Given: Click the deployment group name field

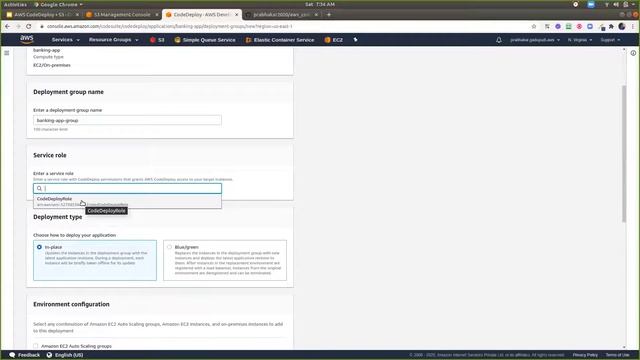Looking at the screenshot, I should pyautogui.click(x=127, y=120).
